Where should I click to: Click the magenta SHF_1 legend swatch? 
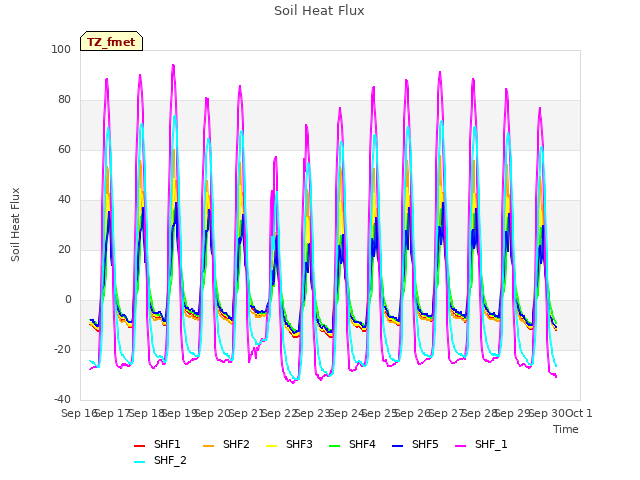[460, 446]
